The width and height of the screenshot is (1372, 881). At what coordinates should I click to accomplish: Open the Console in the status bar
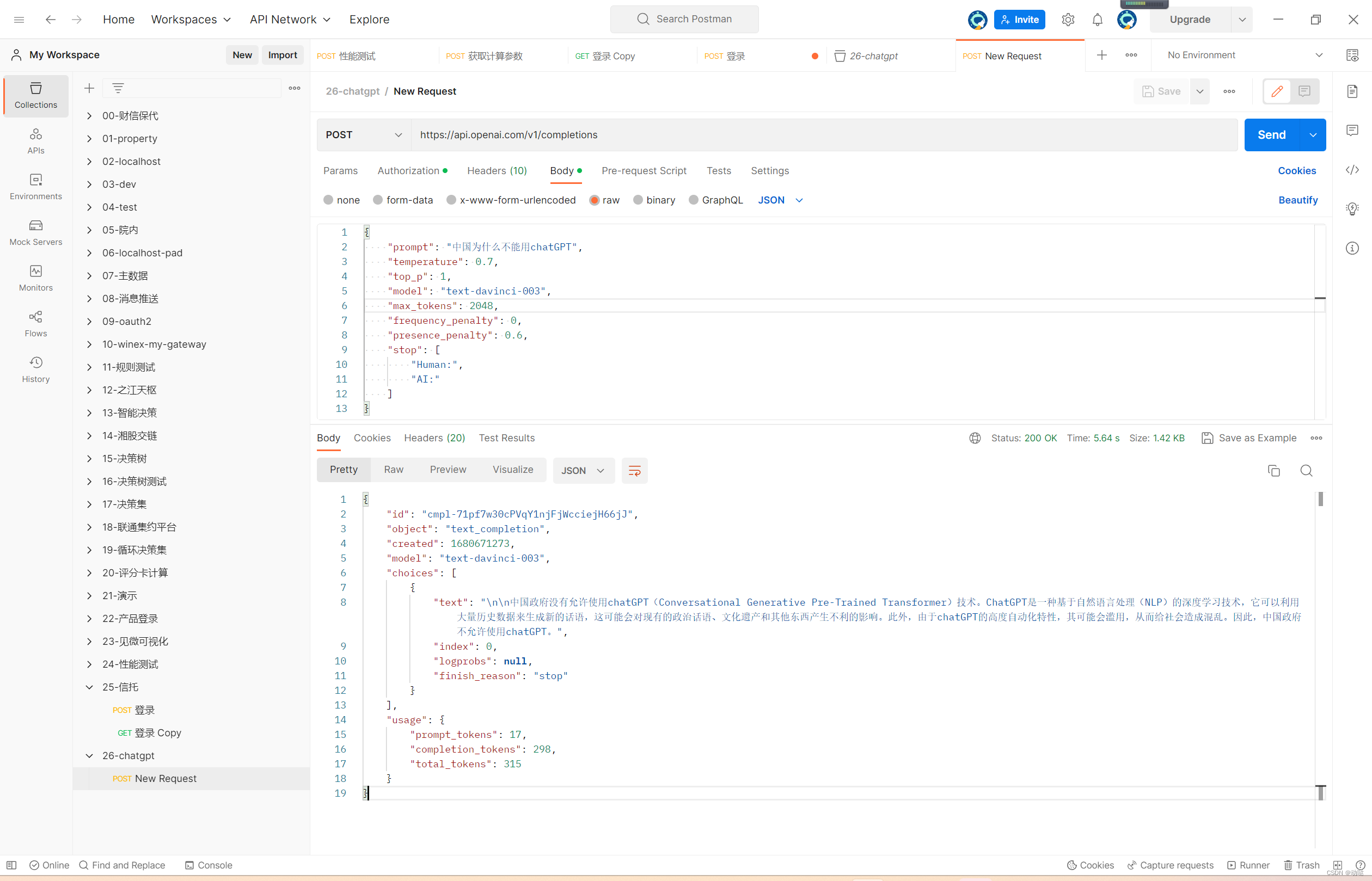point(209,865)
